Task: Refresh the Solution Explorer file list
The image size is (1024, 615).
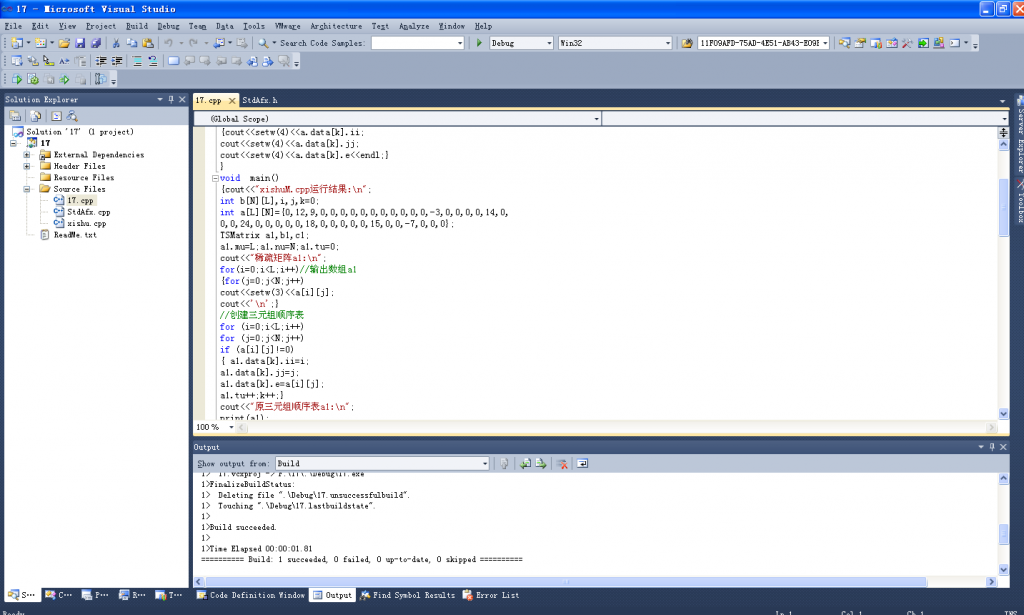Action: pyautogui.click(x=57, y=115)
